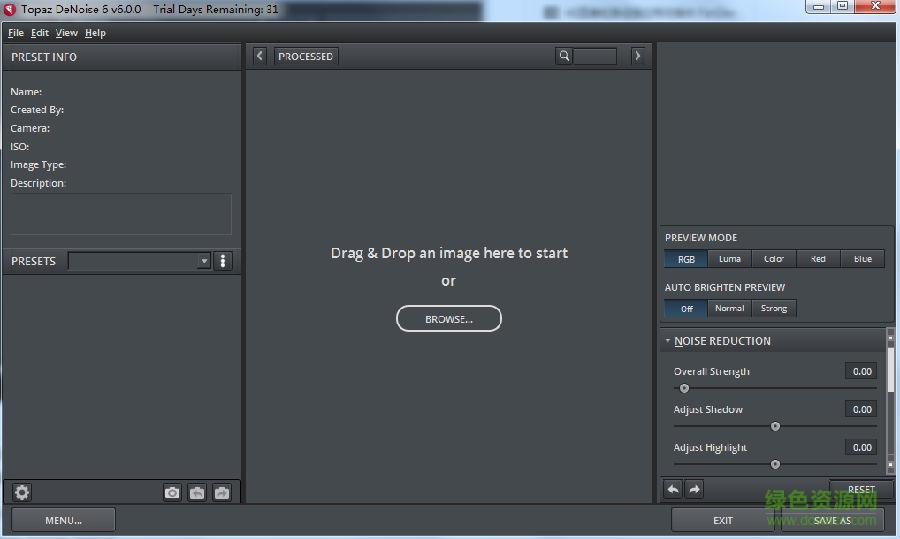Click the PRESET INFO panel header
Screen dimensions: 900x539
click(121, 57)
